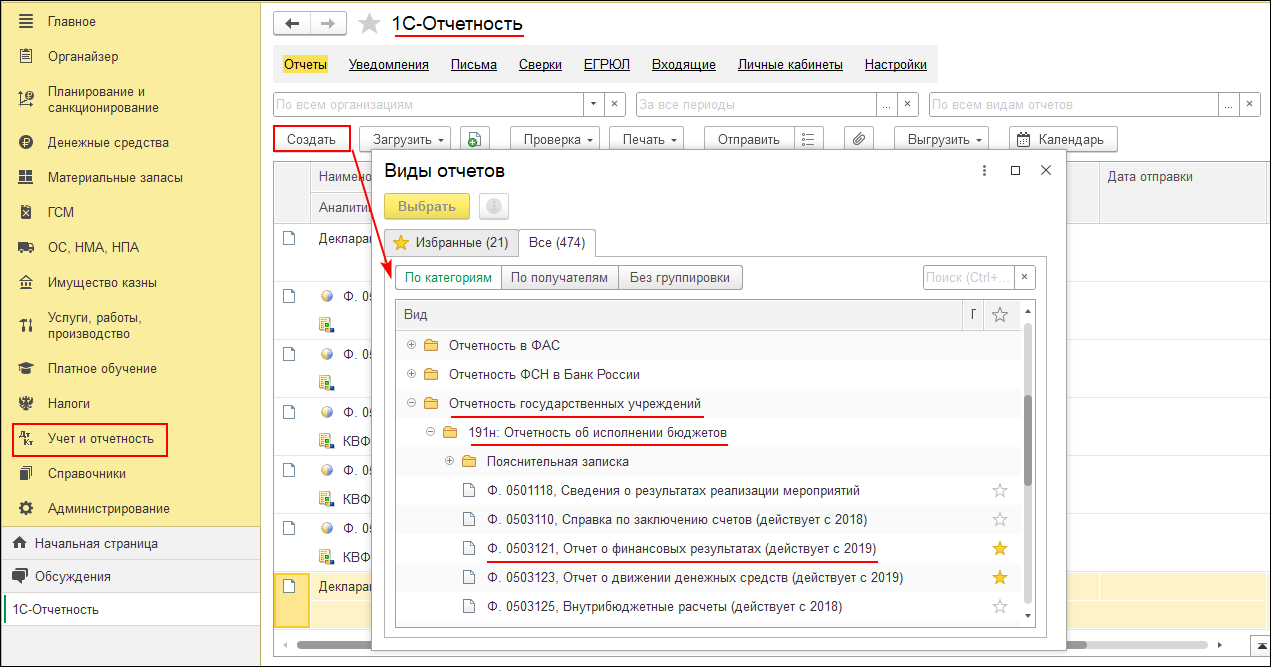The width and height of the screenshot is (1271, 667).
Task: Clear the report type filter
Action: pyautogui.click(x=1249, y=104)
